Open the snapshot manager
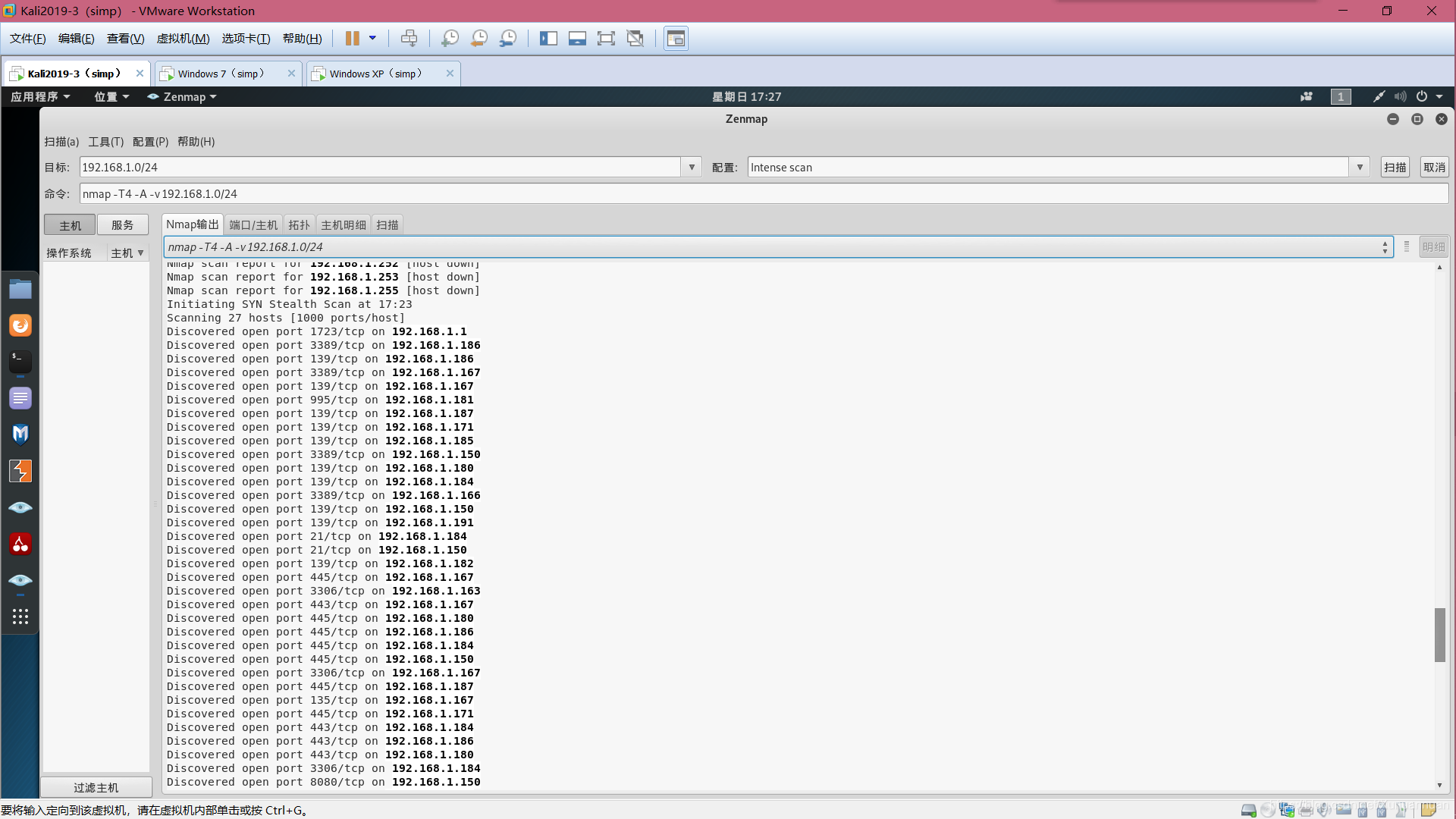The image size is (1456, 819). [508, 38]
